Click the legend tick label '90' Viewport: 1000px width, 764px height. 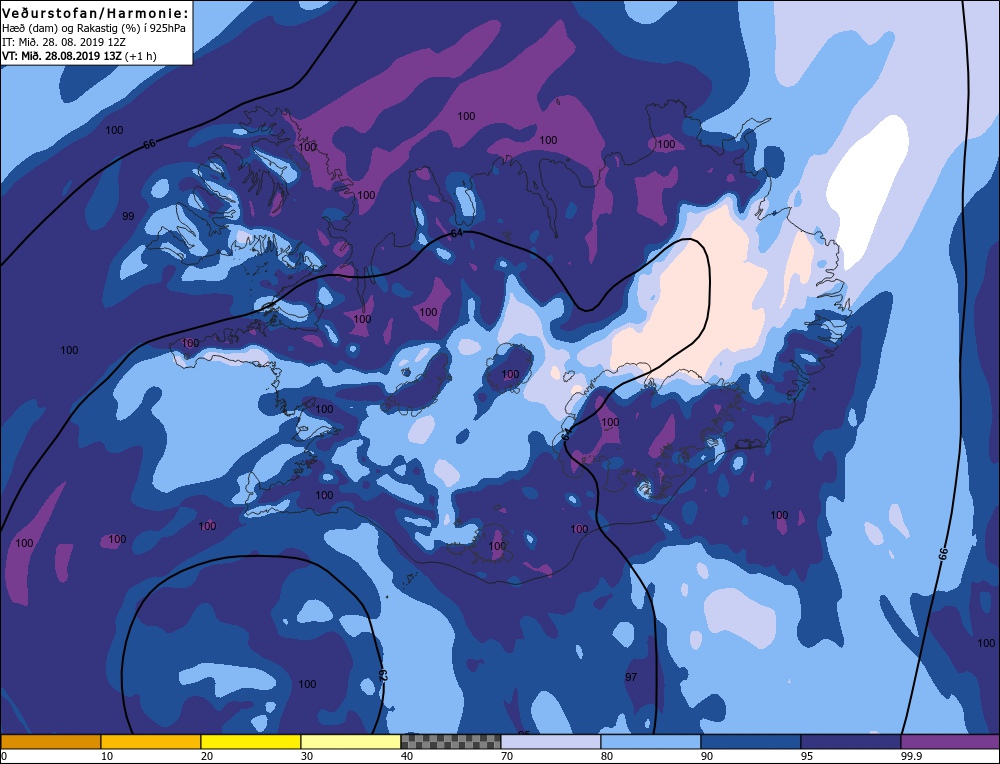[x=707, y=756]
